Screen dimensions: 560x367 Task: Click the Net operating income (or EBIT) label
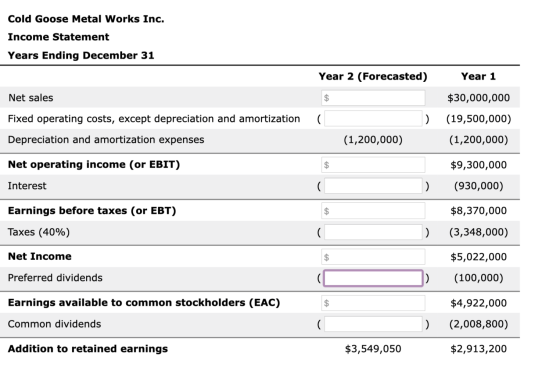(x=94, y=165)
